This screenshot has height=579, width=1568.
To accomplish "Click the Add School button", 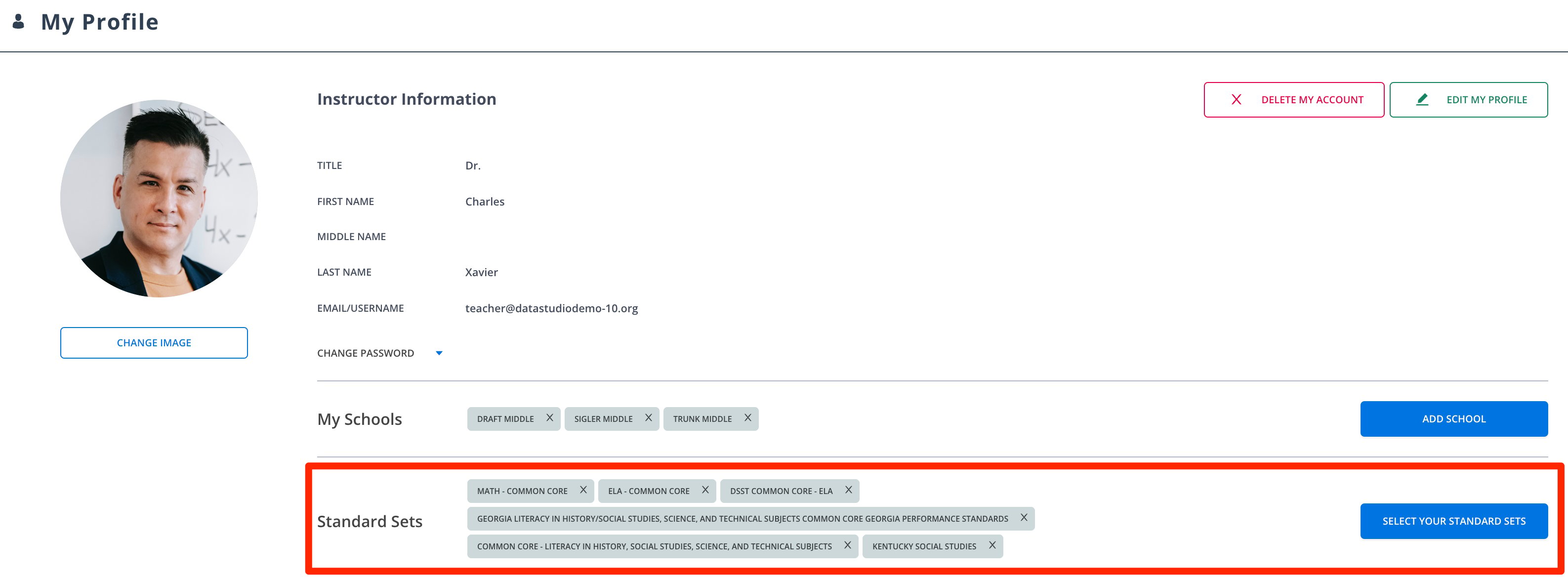I will 1453,419.
